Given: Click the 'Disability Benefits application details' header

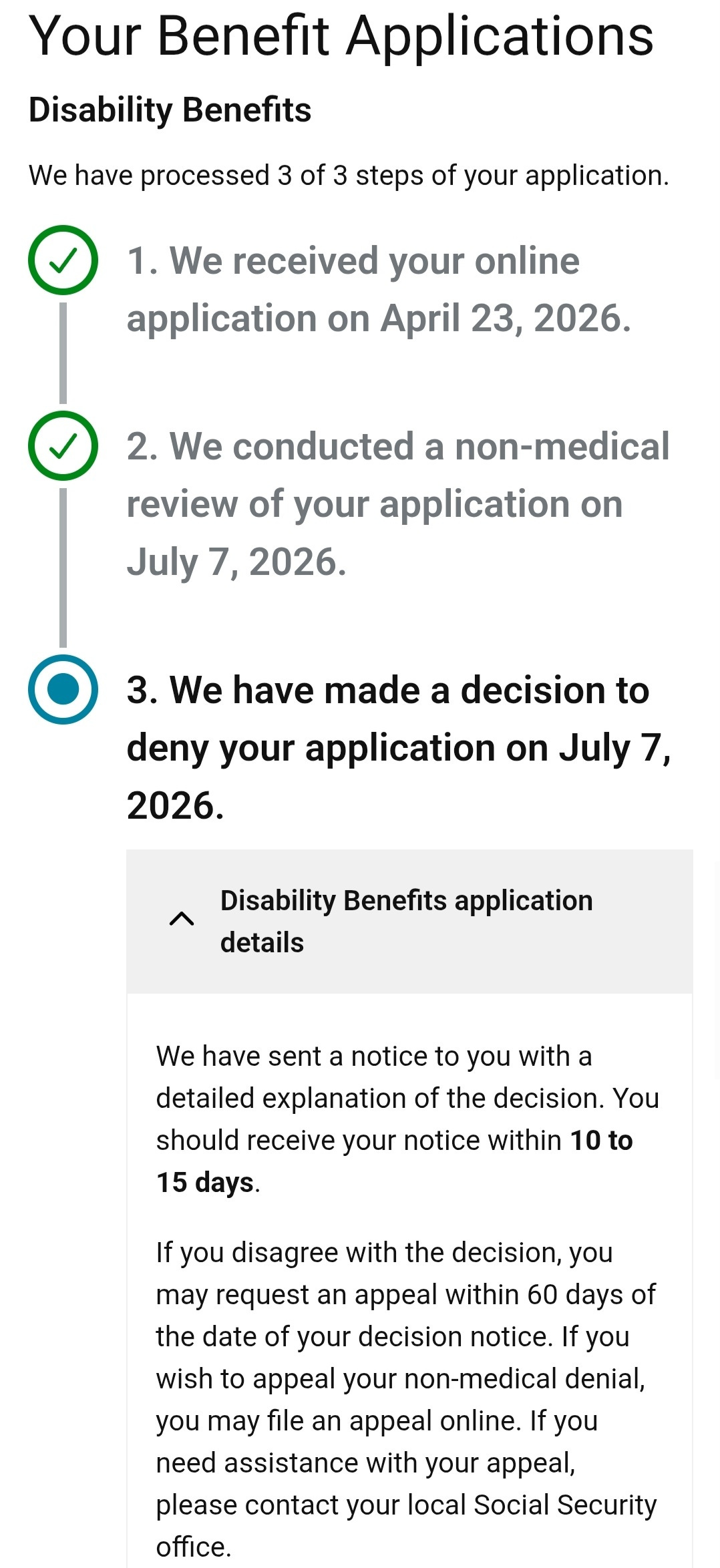Looking at the screenshot, I should click(x=409, y=922).
